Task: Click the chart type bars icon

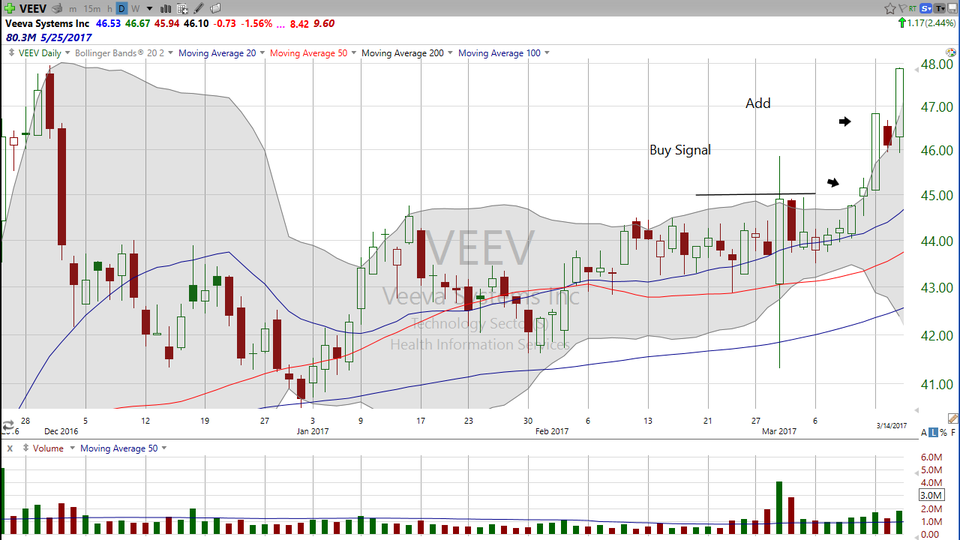Action: coord(166,9)
